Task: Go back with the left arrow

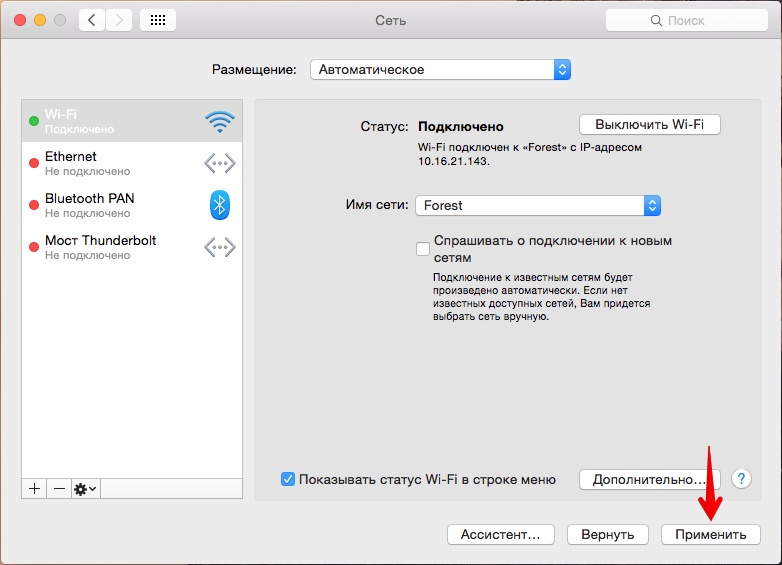Action: 92,20
